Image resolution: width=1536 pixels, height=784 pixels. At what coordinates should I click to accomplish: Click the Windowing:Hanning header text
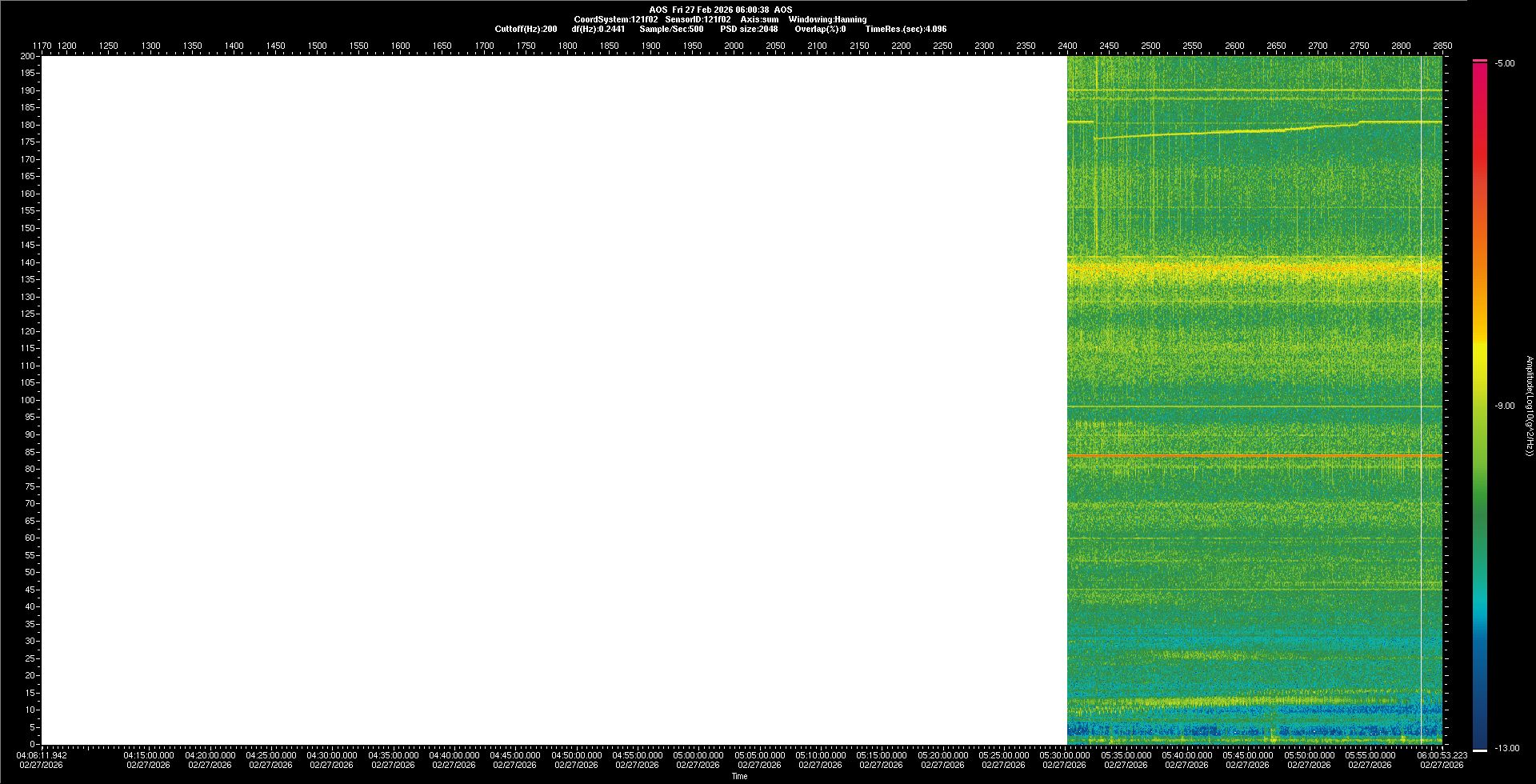tap(827, 19)
